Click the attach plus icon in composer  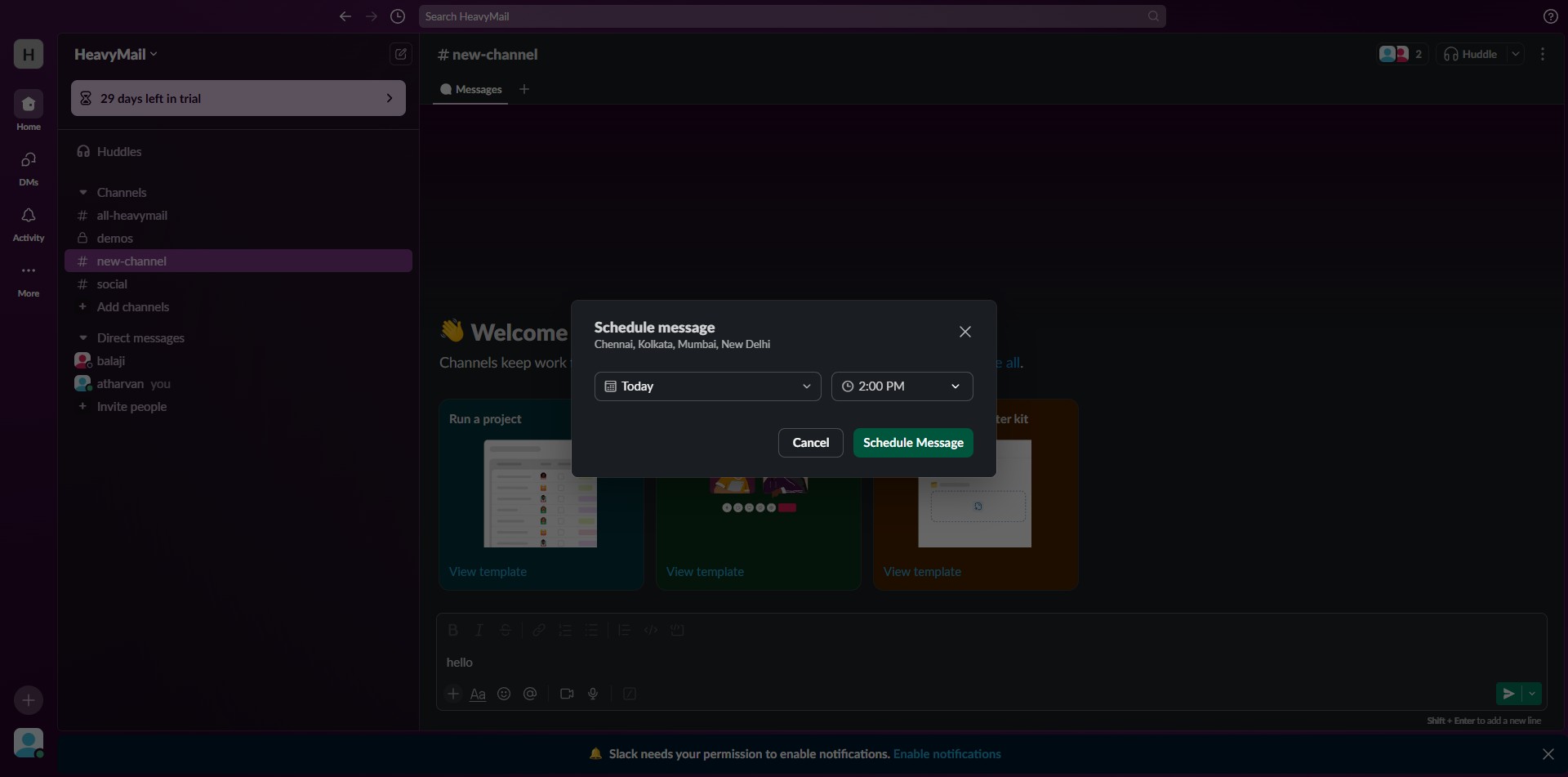click(453, 694)
